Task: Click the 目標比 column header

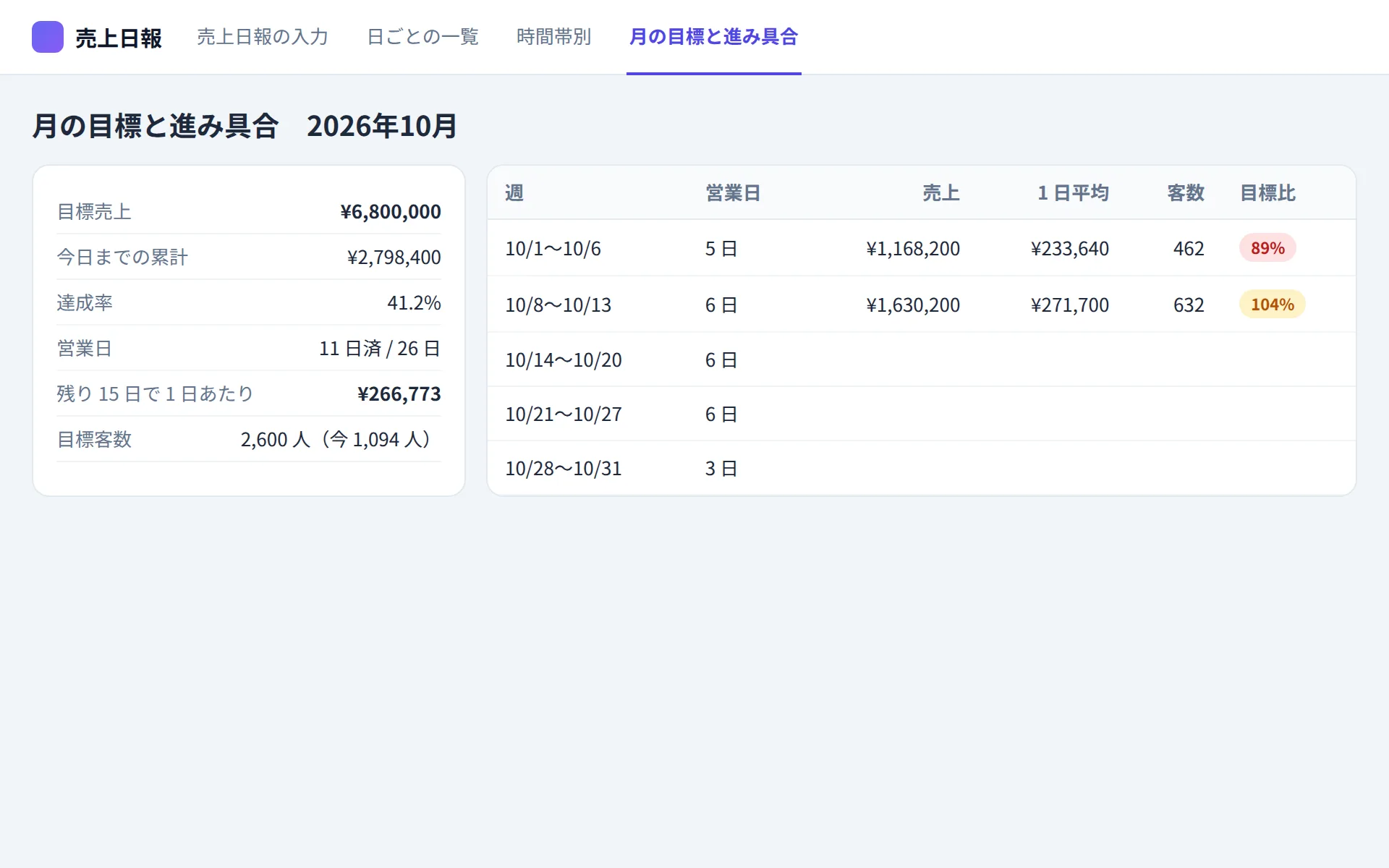Action: (x=1267, y=193)
